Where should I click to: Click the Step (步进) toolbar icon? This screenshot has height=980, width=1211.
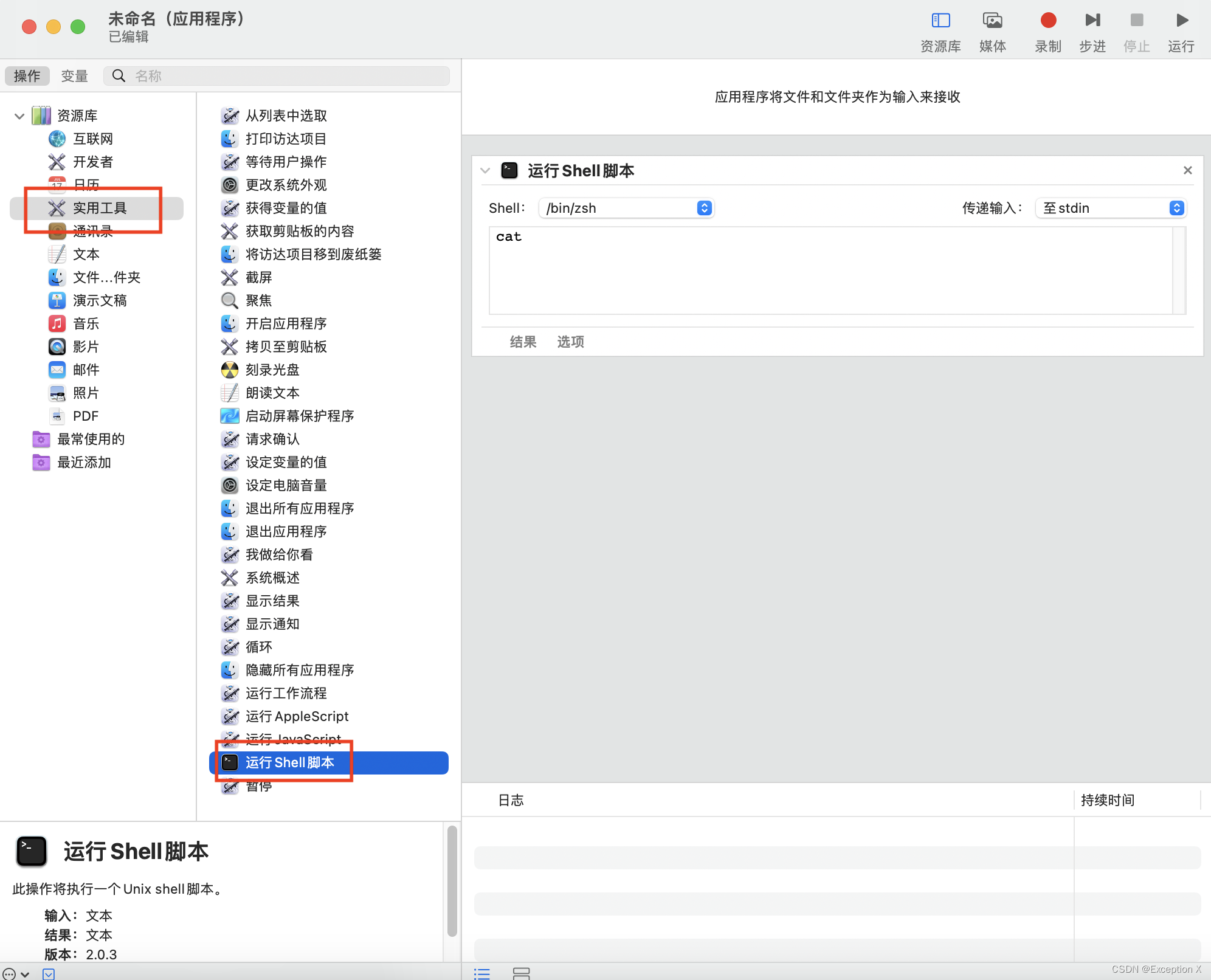(x=1092, y=21)
